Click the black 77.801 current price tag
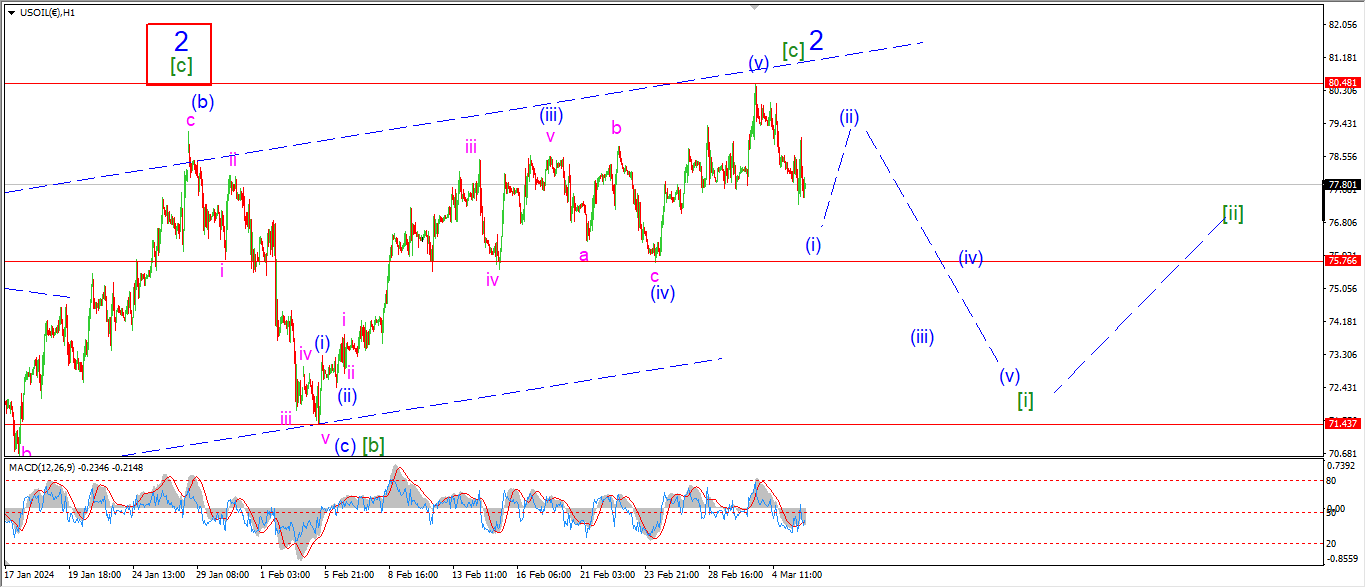Image resolution: width=1366 pixels, height=588 pixels. pos(1342,185)
